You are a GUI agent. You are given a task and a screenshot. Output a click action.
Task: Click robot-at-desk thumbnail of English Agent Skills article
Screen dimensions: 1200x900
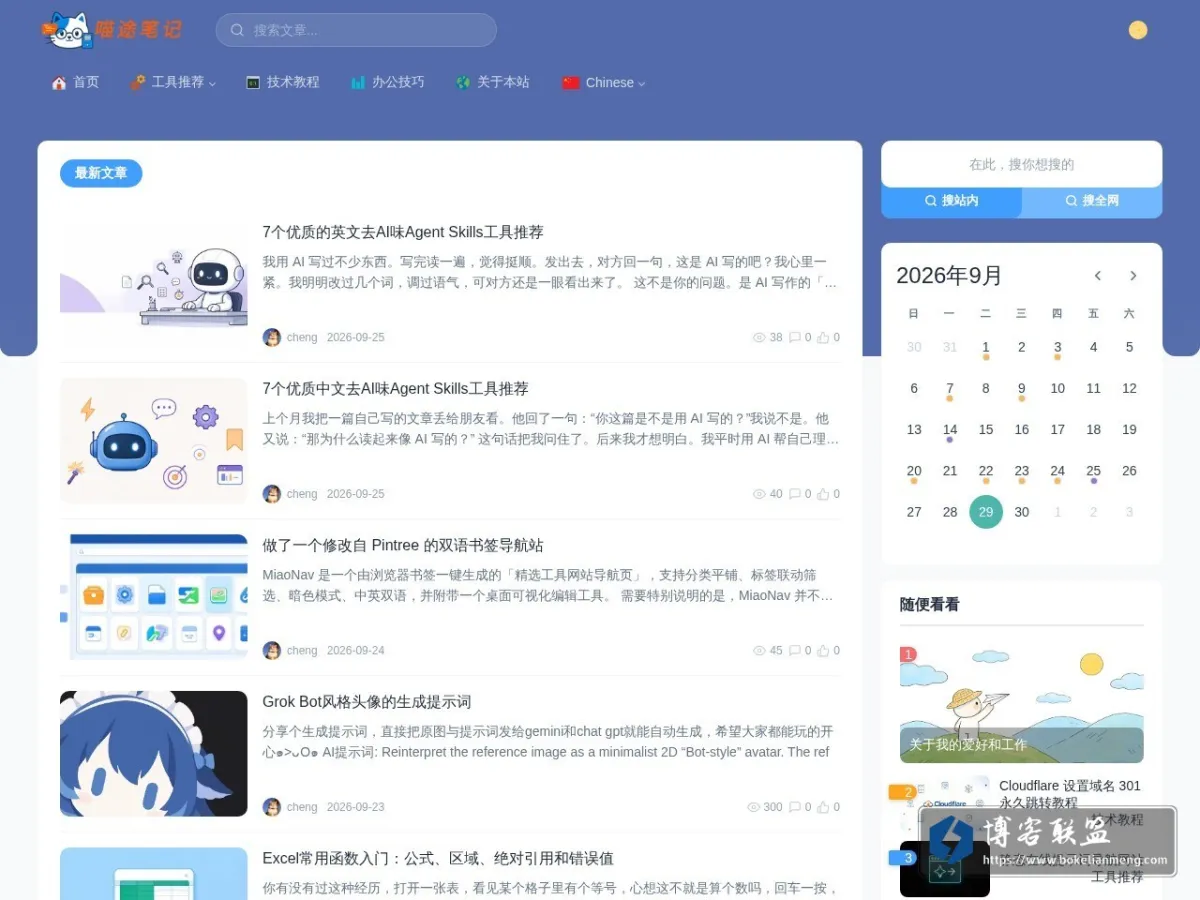click(153, 284)
